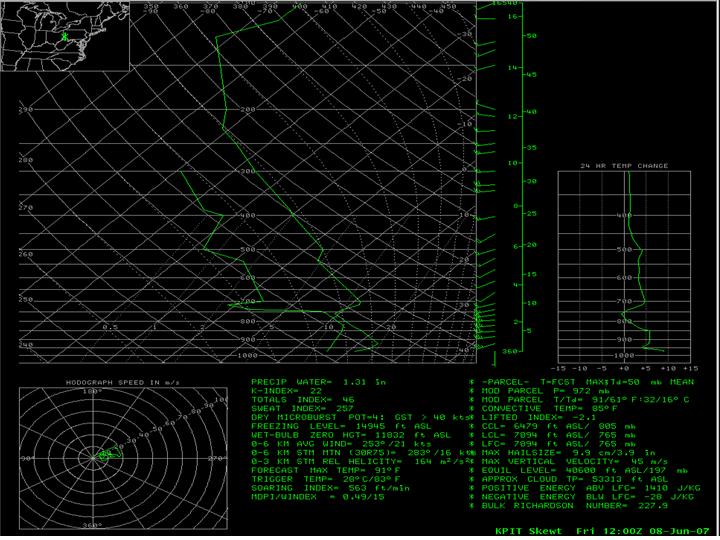
Task: Select the 'DRY MICROBURST POT=4' line
Action: point(360,417)
